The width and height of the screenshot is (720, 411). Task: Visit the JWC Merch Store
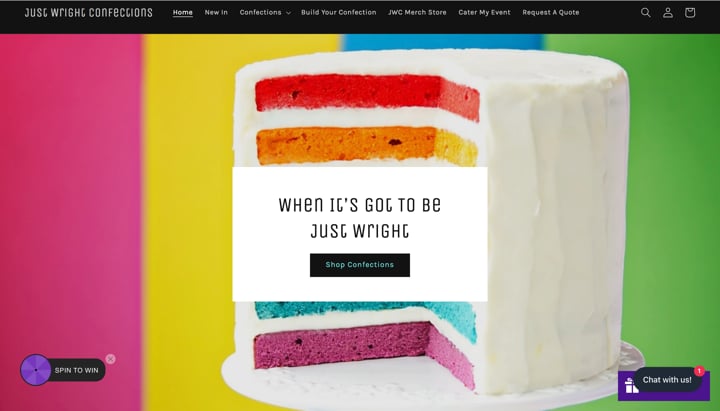[x=417, y=12]
